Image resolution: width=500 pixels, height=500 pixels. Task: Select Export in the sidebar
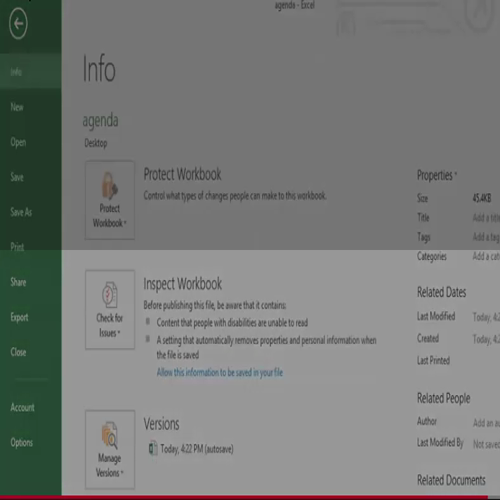31,317
